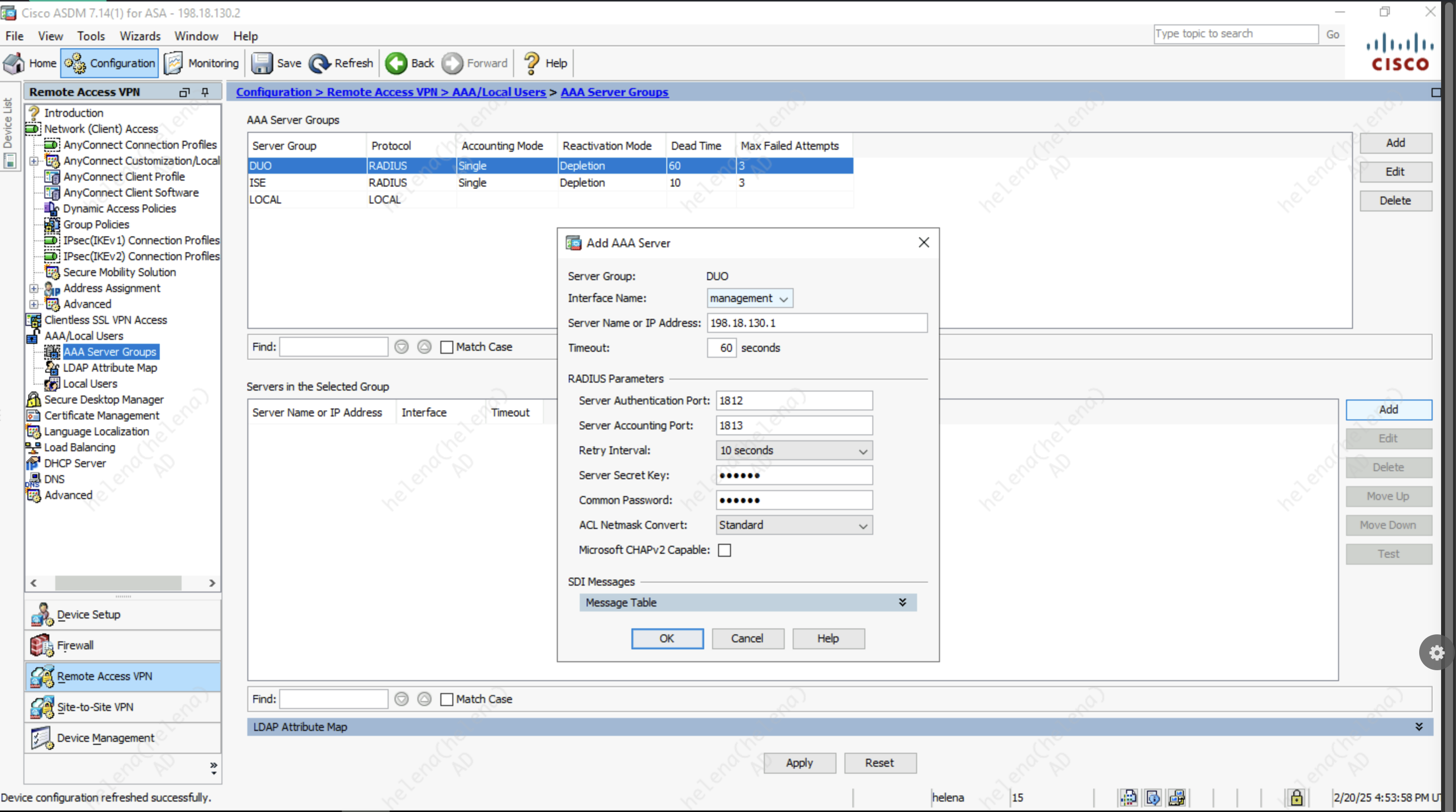Click the lock icon in the status bar
1456x812 pixels.
coord(1296,797)
